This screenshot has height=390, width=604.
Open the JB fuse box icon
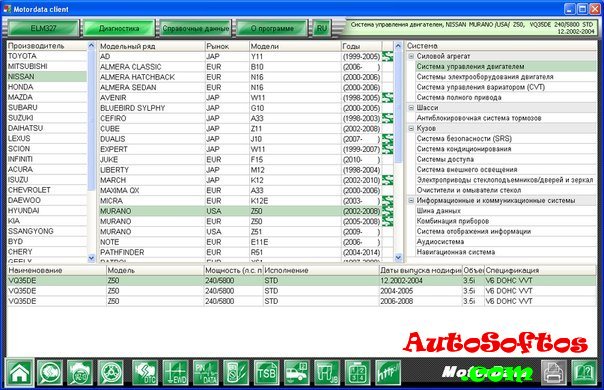327,372
